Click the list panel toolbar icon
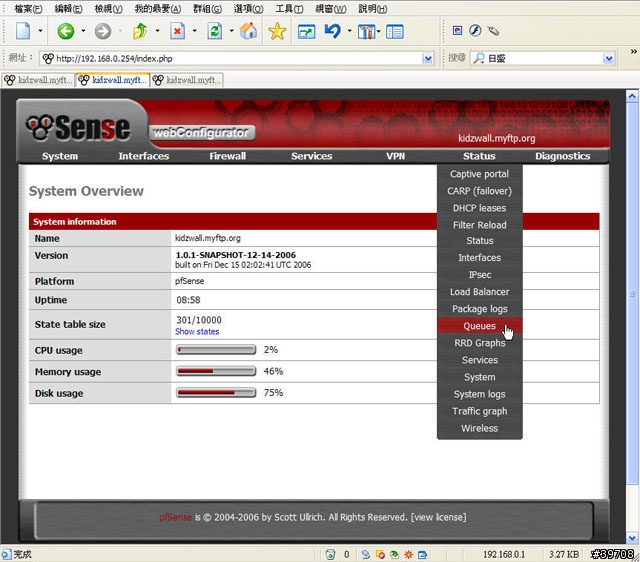This screenshot has width=640, height=562. click(x=395, y=31)
